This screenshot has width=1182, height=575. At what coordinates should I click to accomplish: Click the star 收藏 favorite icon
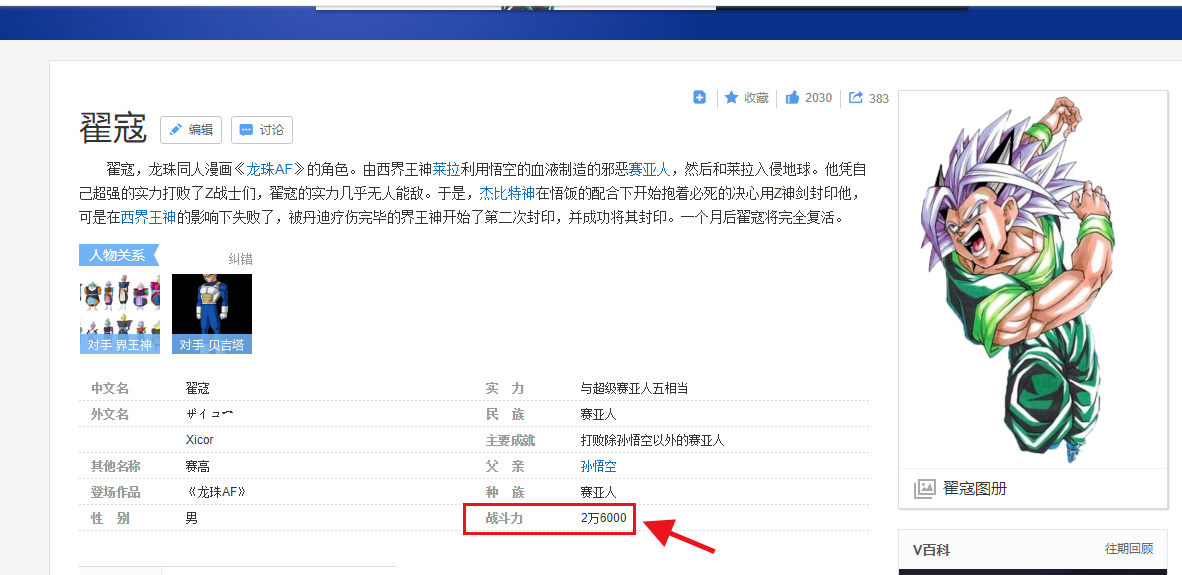(731, 97)
